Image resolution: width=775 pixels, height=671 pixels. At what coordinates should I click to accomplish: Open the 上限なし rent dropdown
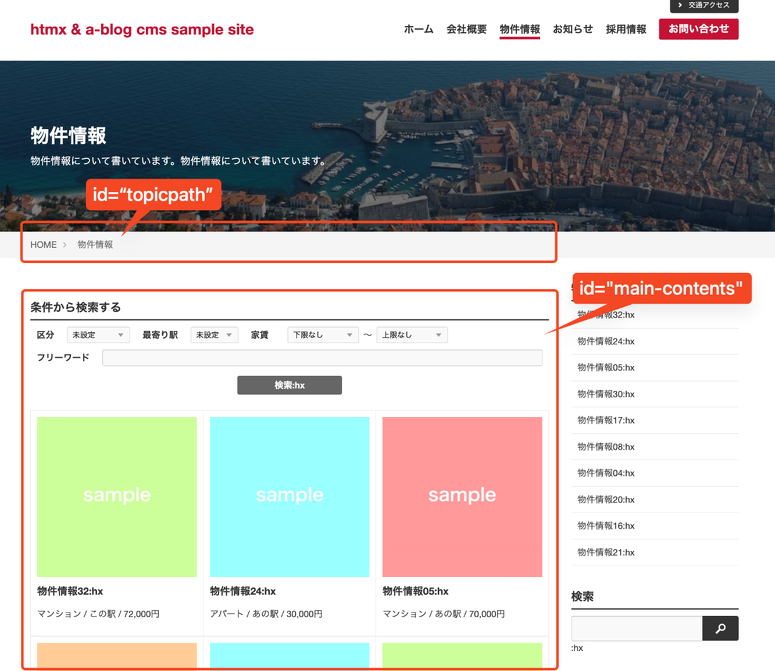coord(411,335)
